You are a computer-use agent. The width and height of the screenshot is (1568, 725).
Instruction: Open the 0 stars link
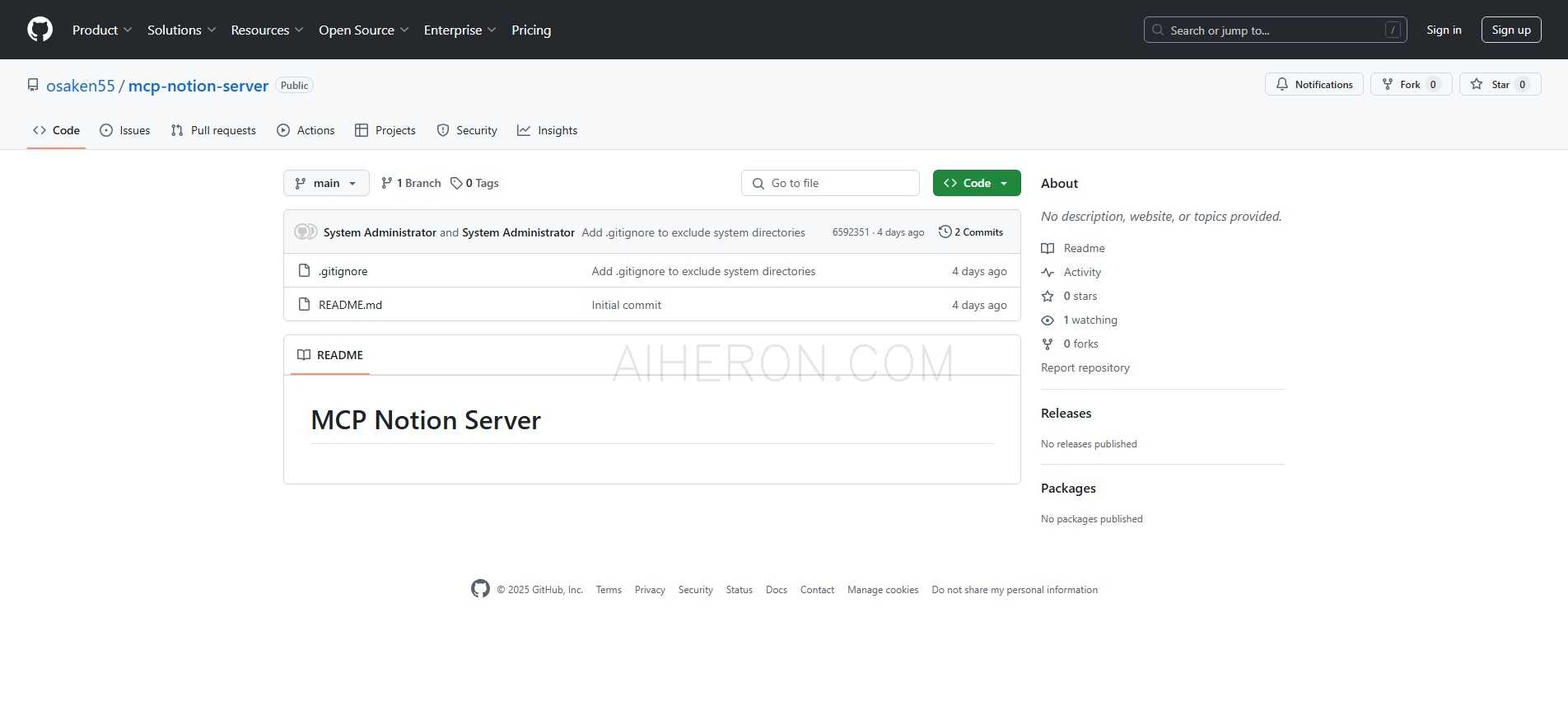pos(1069,296)
